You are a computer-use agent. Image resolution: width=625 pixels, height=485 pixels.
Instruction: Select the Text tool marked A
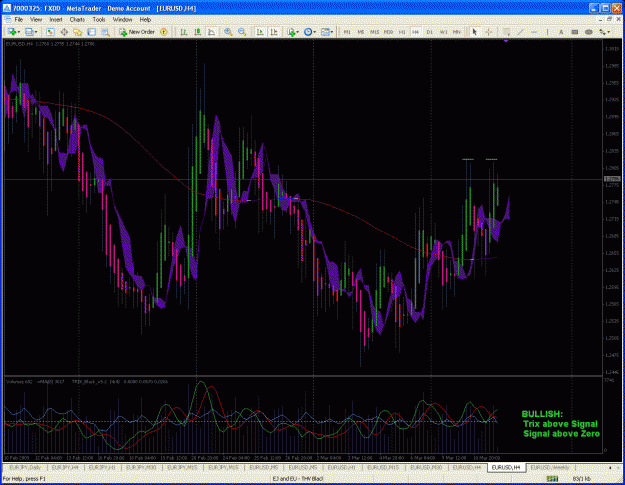coord(561,32)
